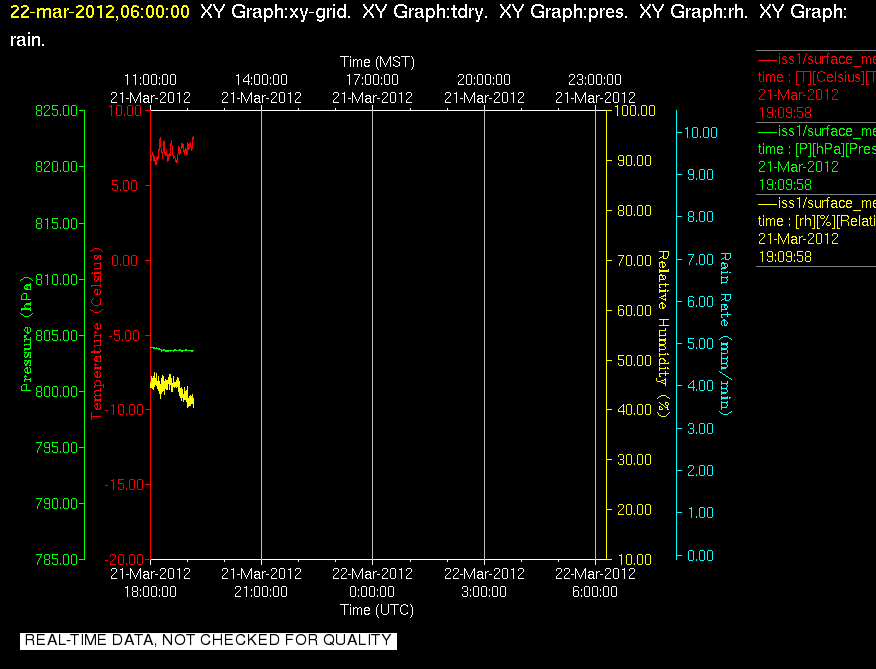Click the 6:00:00 UTC bottom axis label
This screenshot has height=669, width=876.
pyautogui.click(x=595, y=592)
